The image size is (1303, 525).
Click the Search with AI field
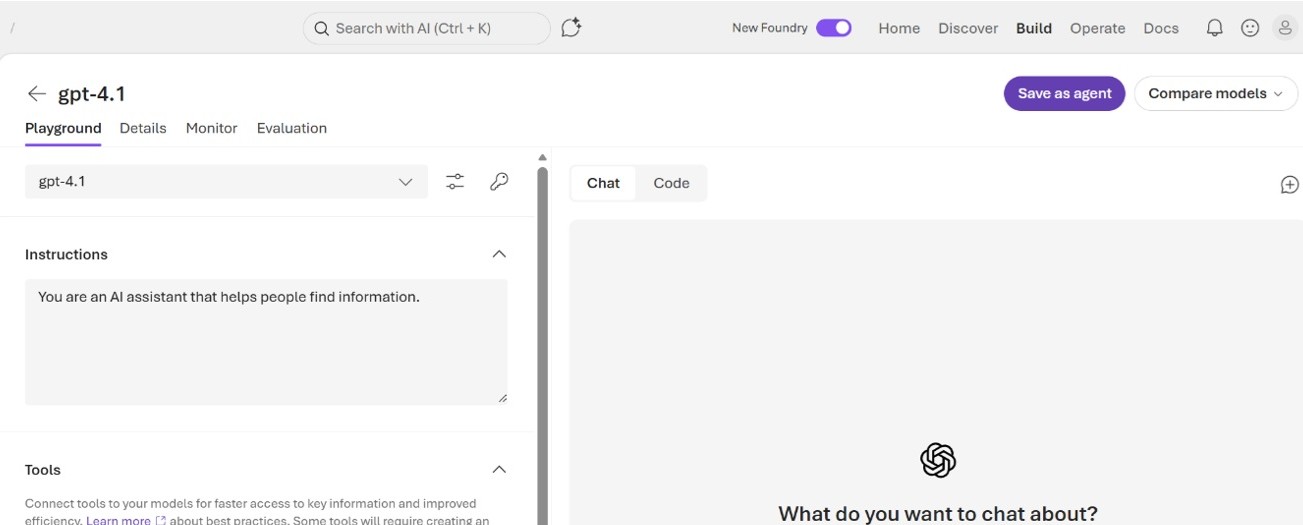[x=427, y=28]
